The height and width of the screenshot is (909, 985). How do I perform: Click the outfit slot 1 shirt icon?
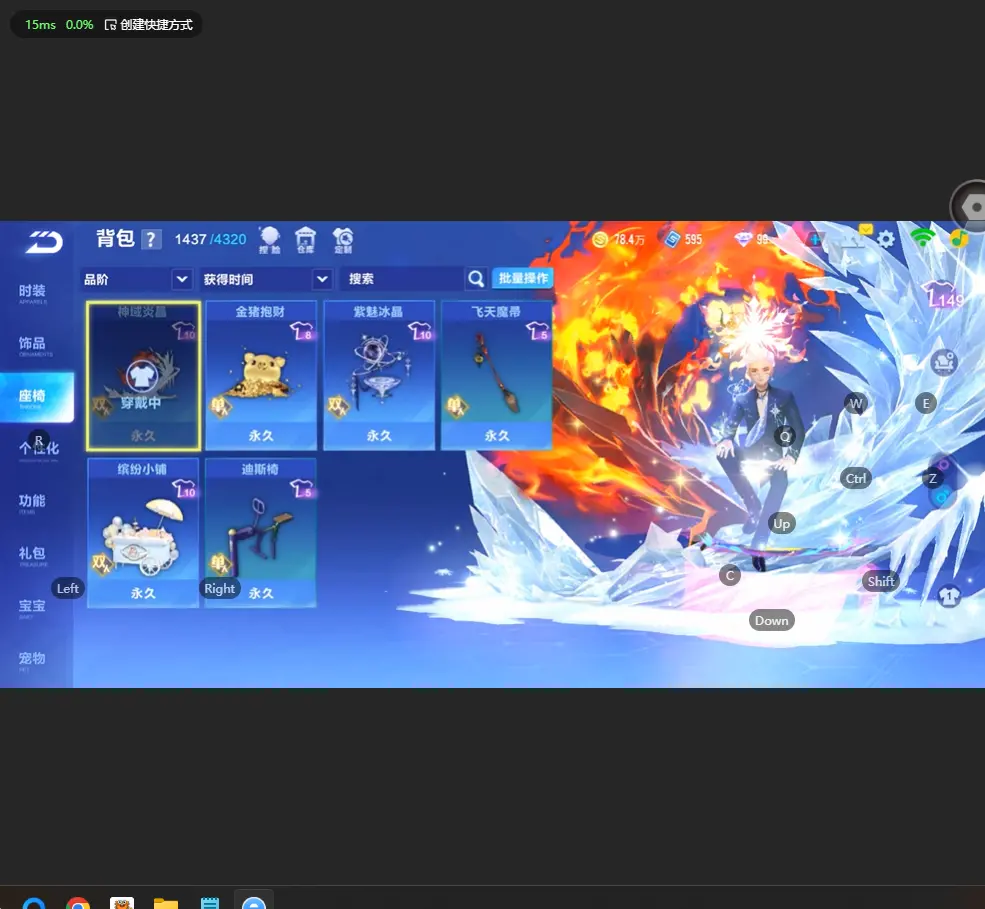949,596
